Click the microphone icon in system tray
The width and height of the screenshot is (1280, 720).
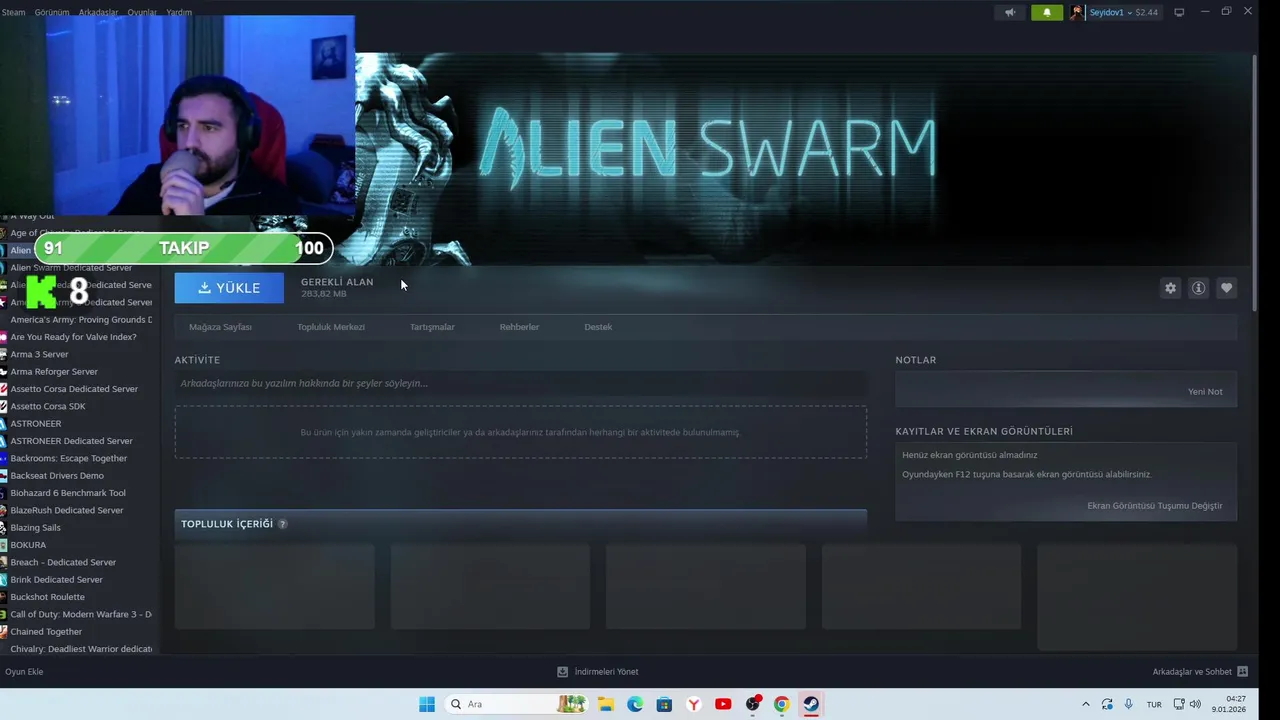point(1128,704)
